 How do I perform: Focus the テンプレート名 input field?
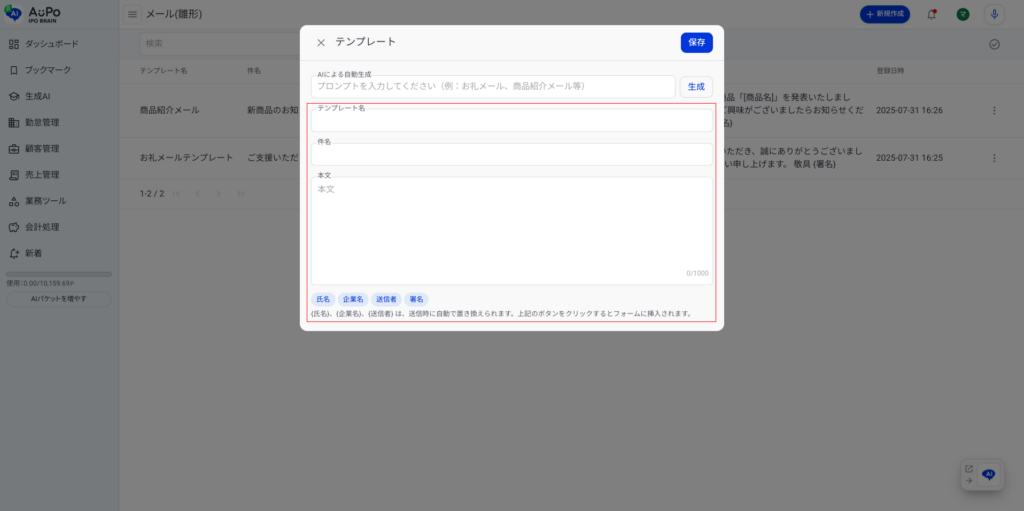(x=511, y=121)
